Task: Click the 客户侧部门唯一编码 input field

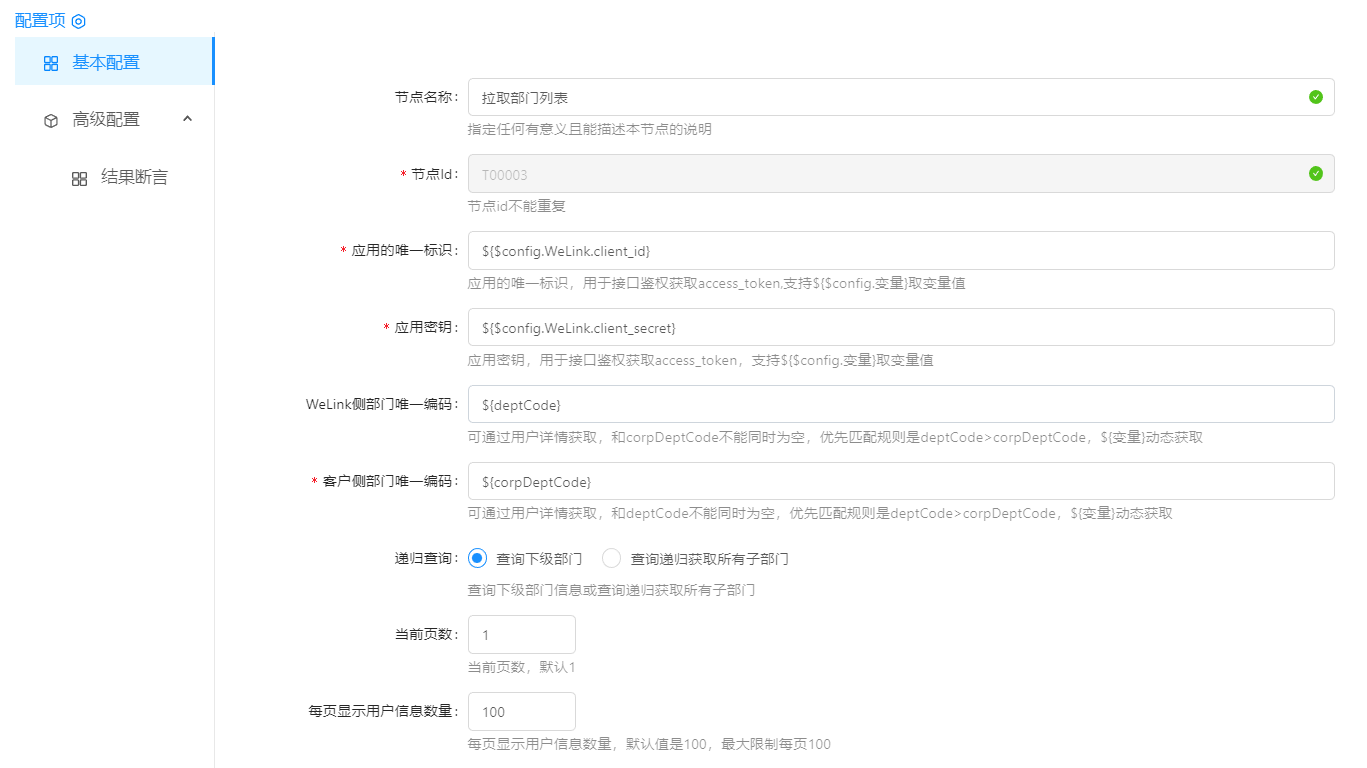Action: pyautogui.click(x=900, y=482)
